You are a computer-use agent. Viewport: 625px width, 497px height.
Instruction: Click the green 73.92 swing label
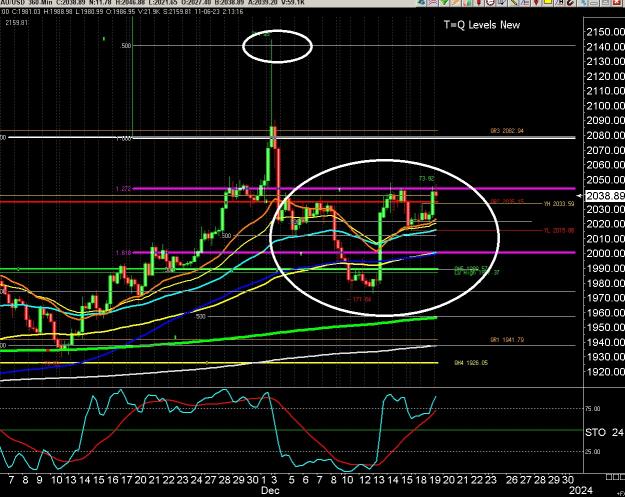tap(426, 179)
